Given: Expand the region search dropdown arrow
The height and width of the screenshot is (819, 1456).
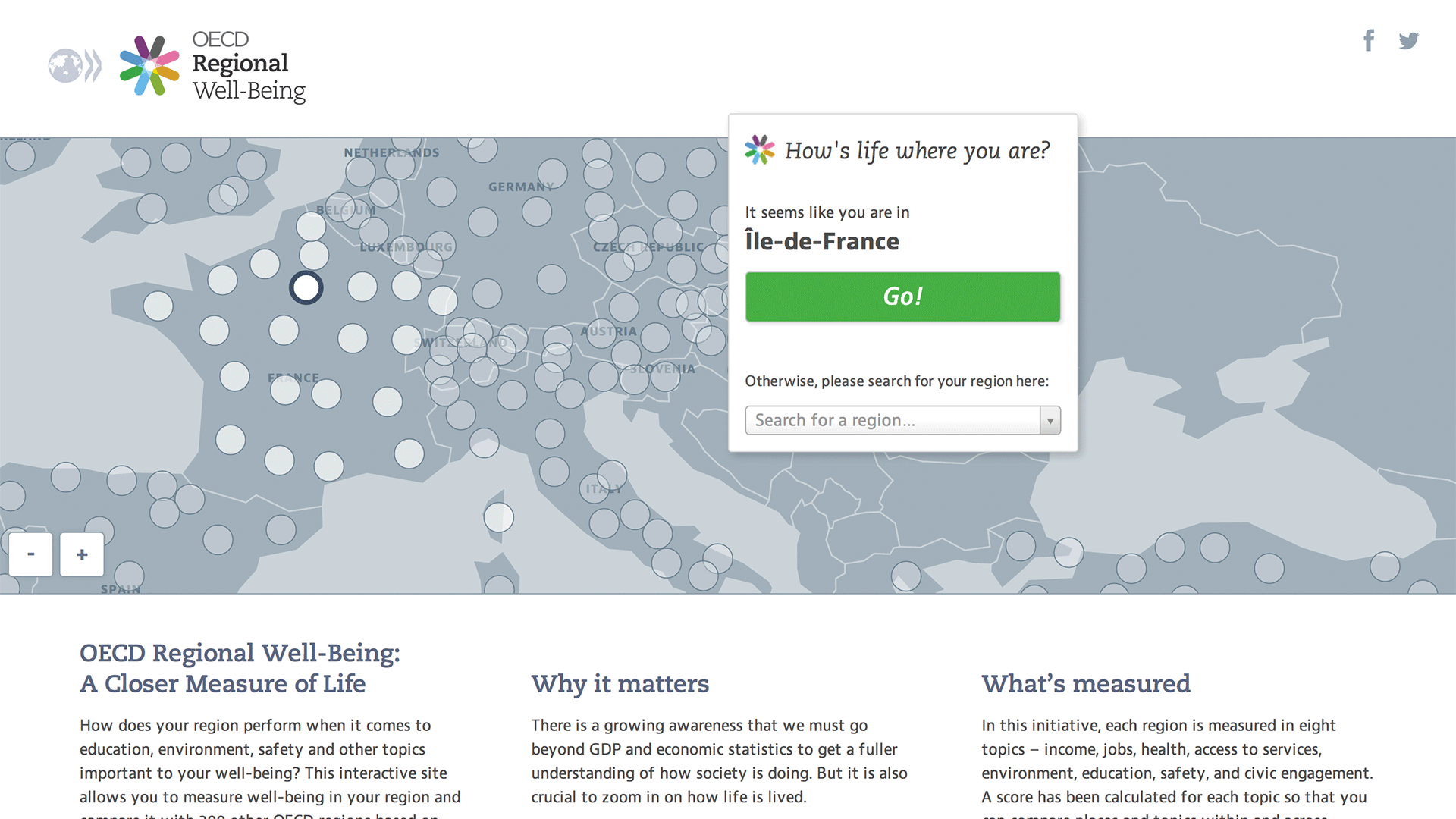Looking at the screenshot, I should 1050,420.
